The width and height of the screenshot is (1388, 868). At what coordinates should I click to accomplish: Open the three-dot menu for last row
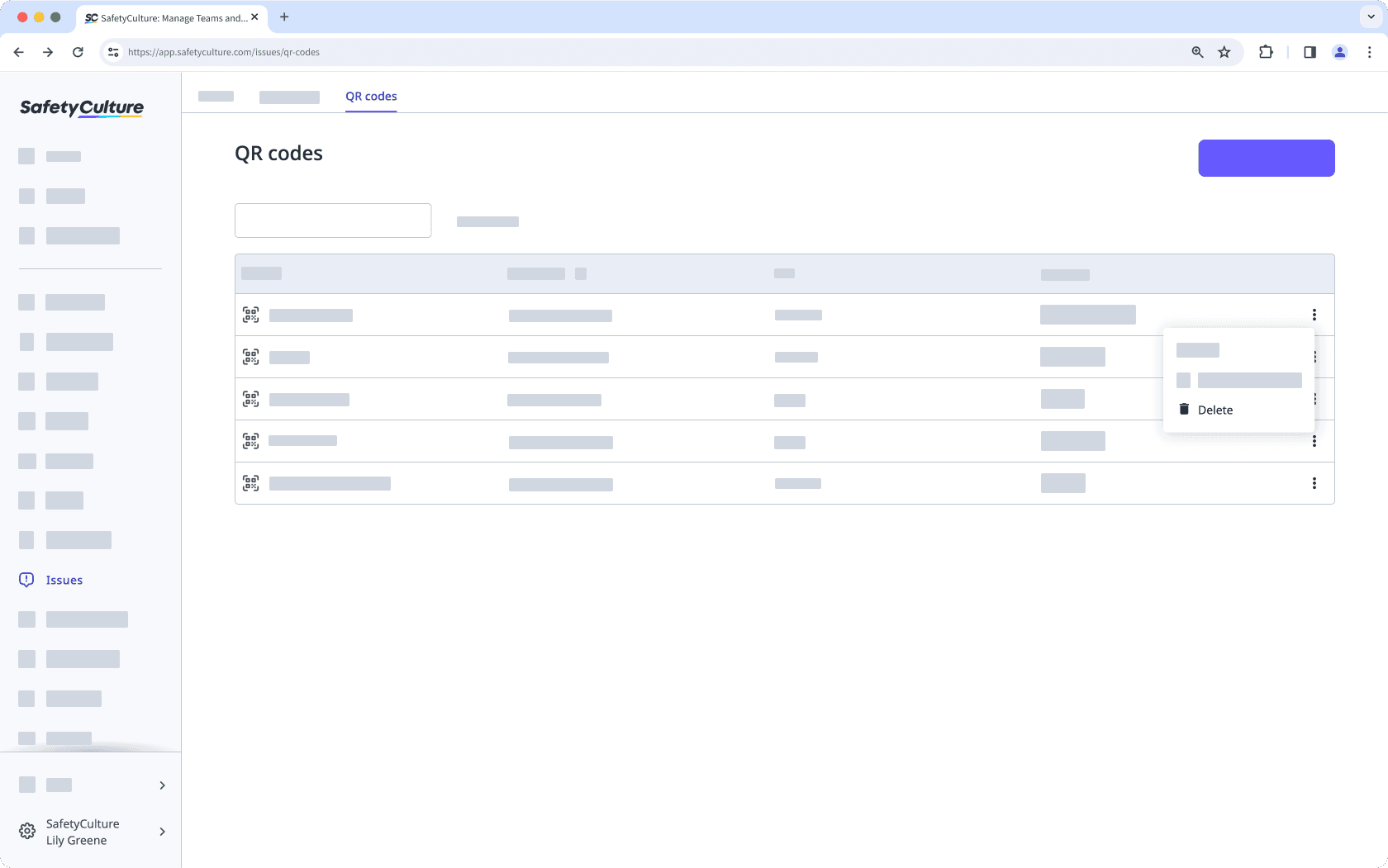(1314, 483)
